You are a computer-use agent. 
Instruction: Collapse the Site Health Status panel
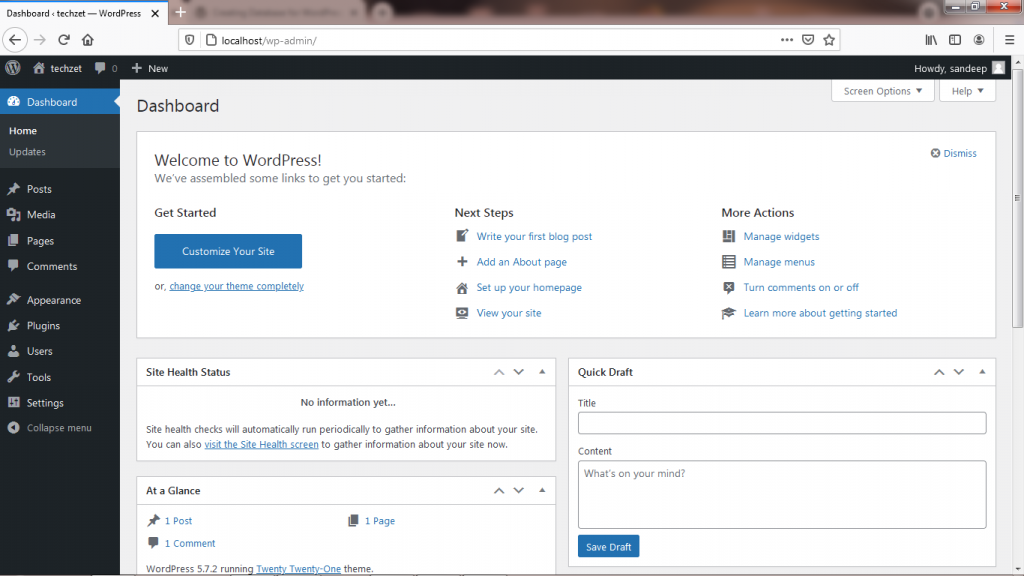542,372
